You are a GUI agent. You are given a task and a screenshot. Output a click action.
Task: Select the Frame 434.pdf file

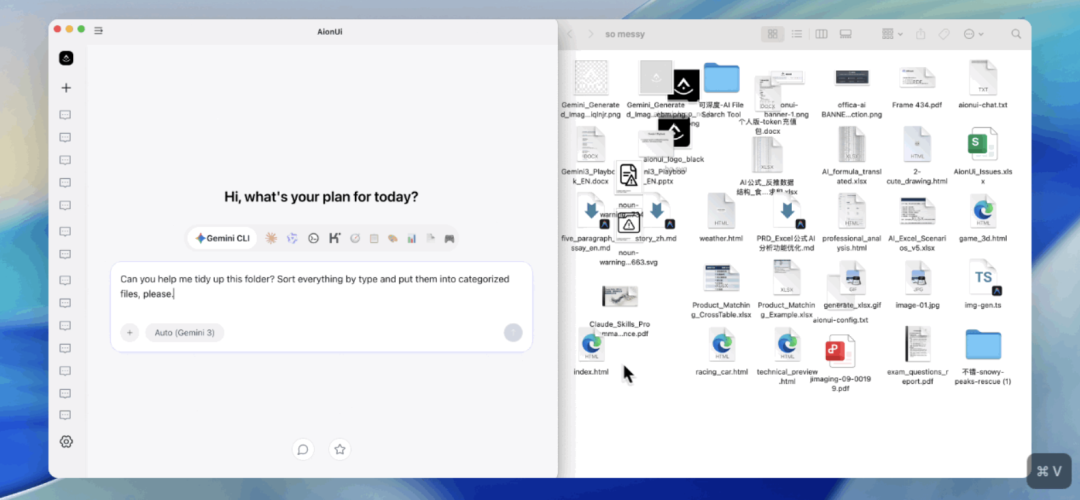(917, 78)
